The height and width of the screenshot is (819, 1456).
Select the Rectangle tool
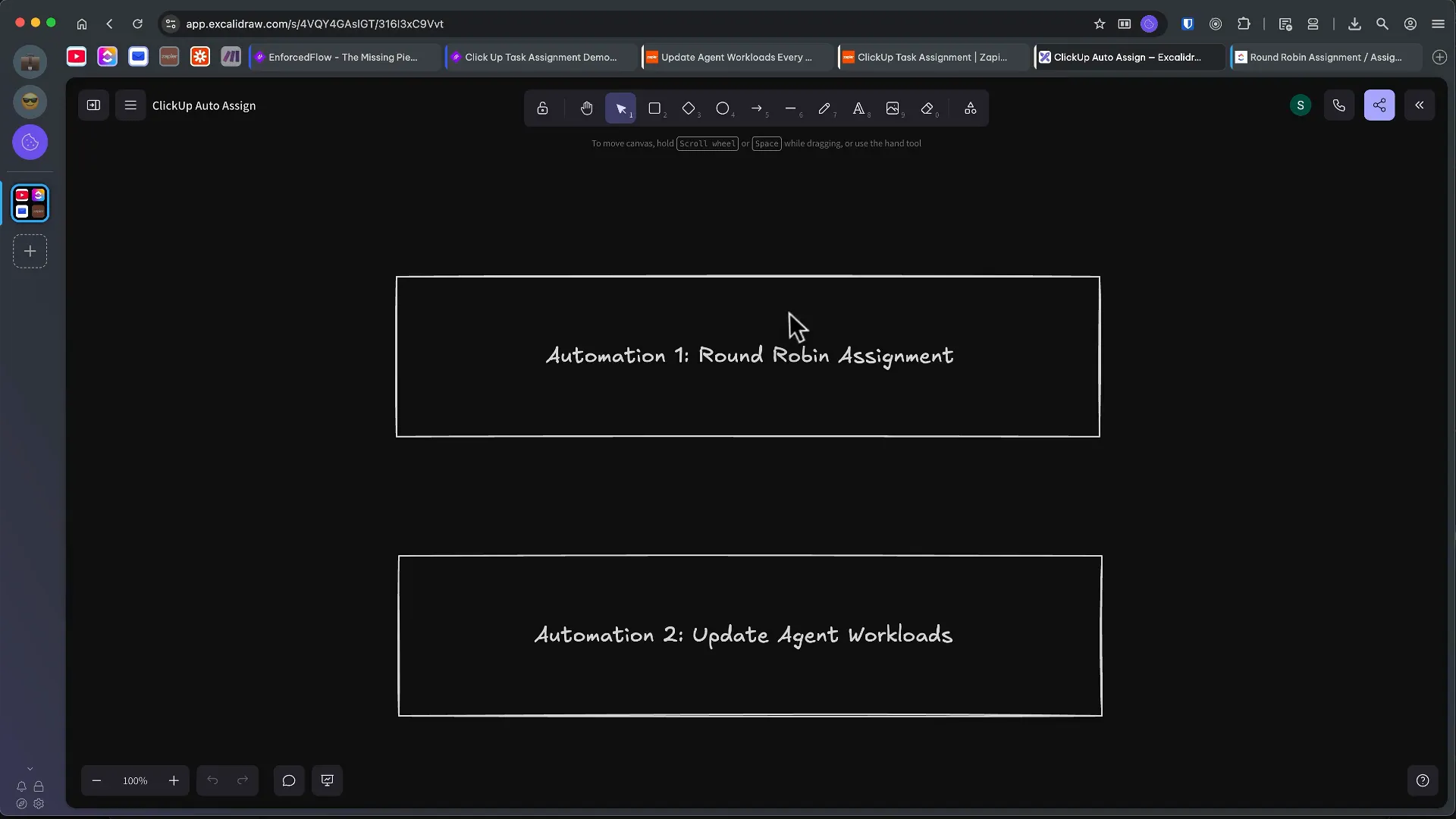(655, 108)
